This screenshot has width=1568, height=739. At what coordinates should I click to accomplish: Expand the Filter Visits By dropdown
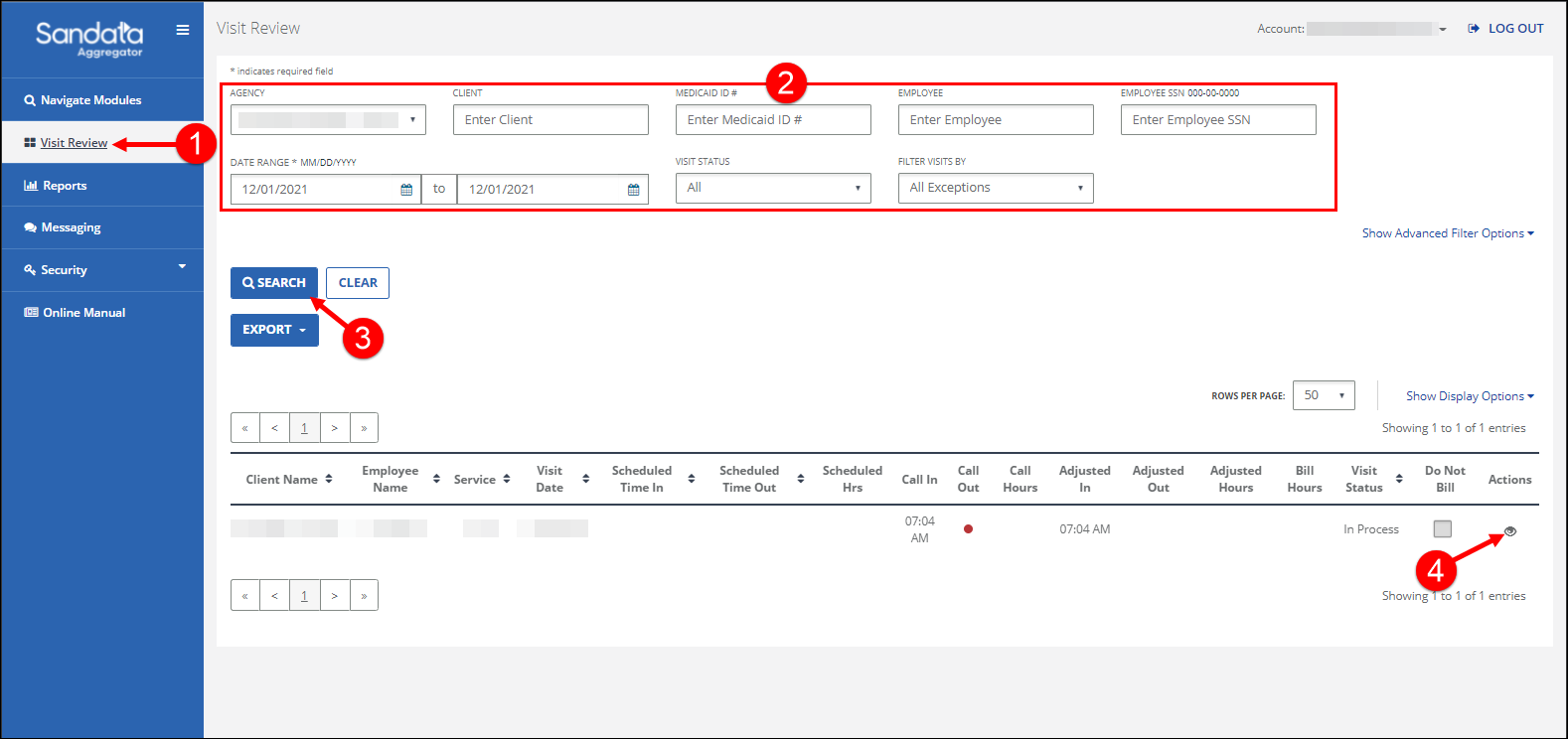[995, 188]
